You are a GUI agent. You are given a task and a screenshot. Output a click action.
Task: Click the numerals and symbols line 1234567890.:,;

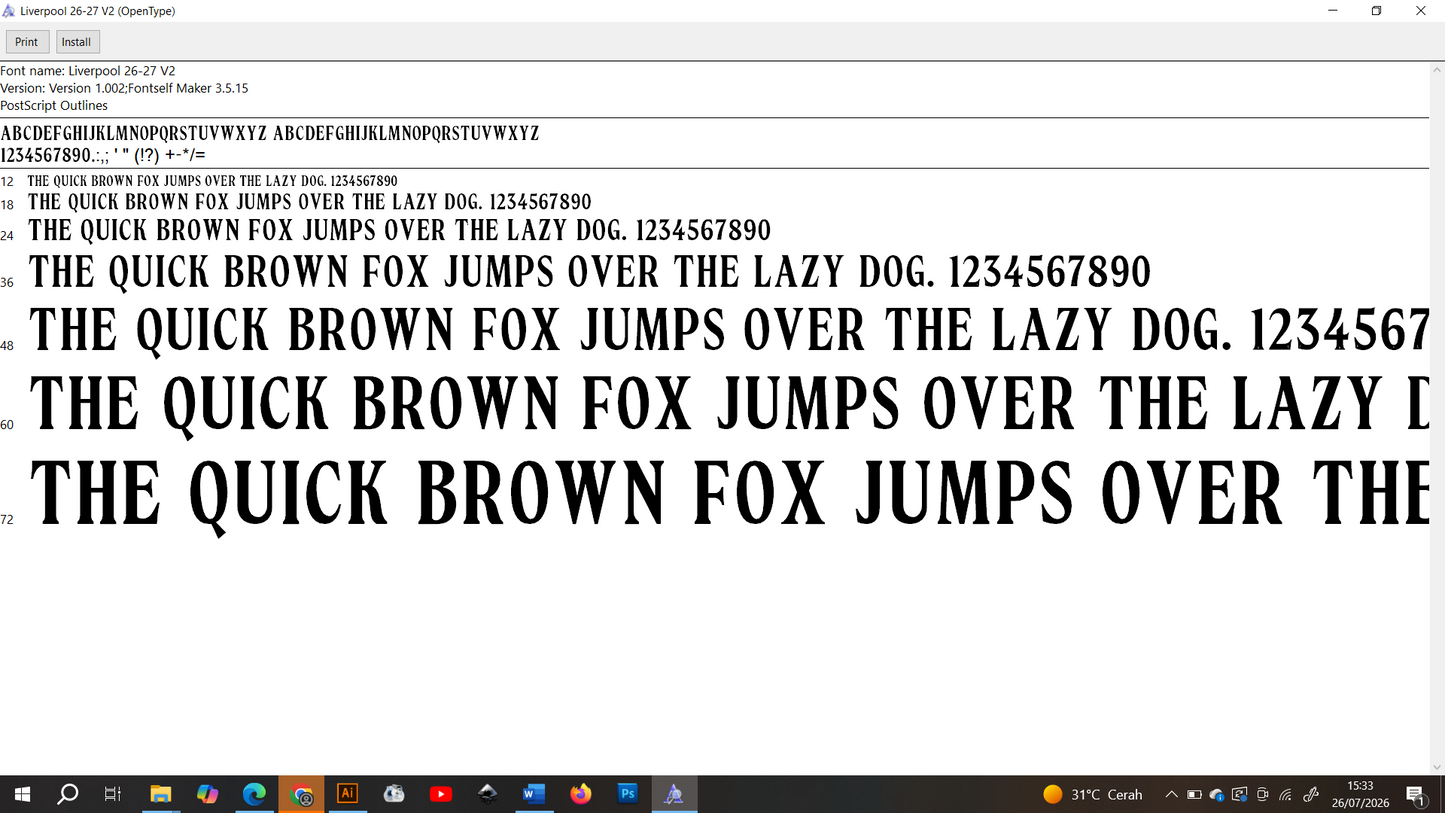point(103,155)
